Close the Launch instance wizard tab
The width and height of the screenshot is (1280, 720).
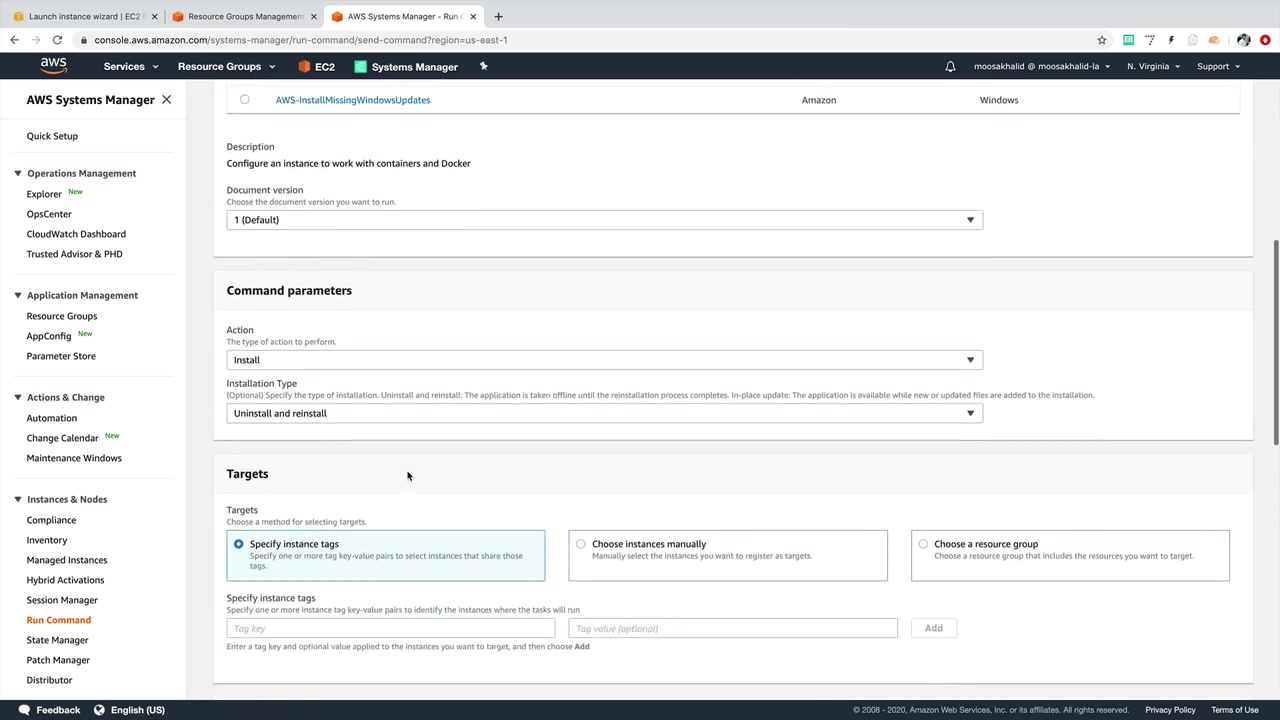[154, 16]
